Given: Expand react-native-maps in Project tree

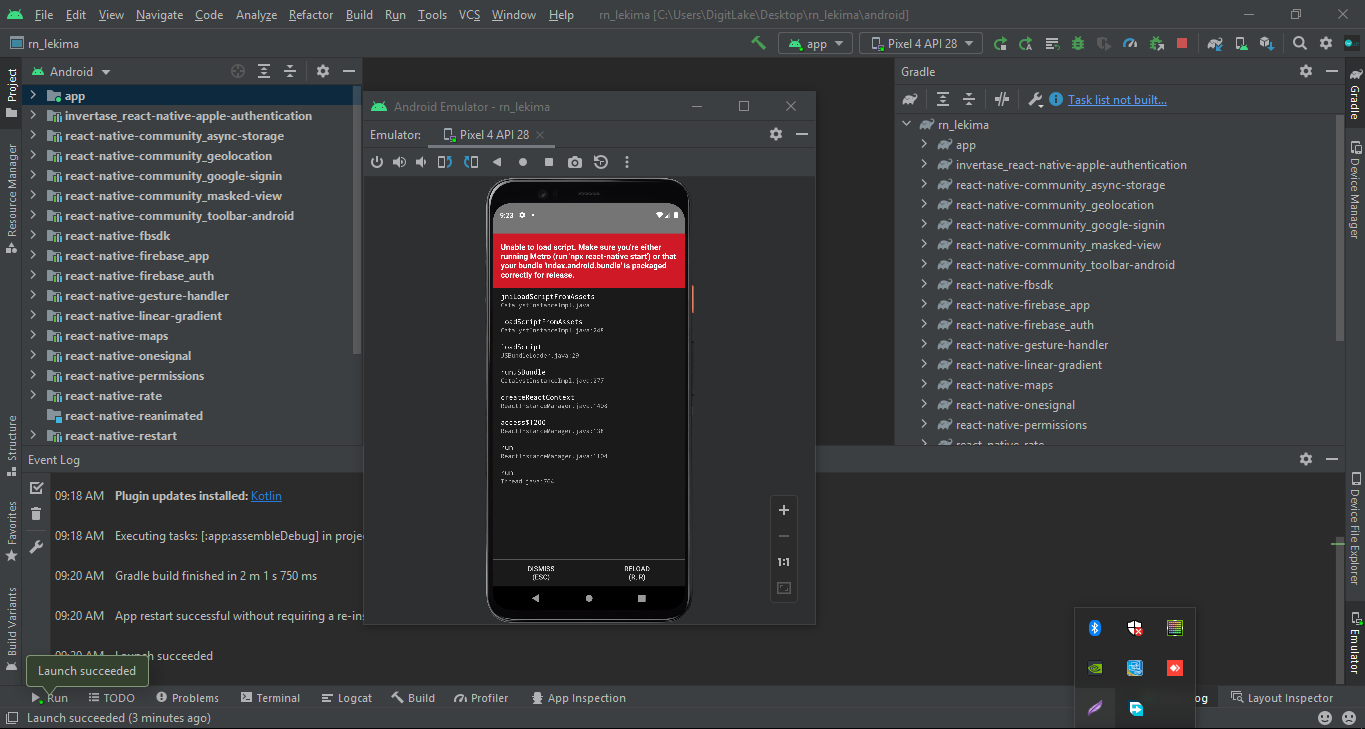Looking at the screenshot, I should [33, 335].
